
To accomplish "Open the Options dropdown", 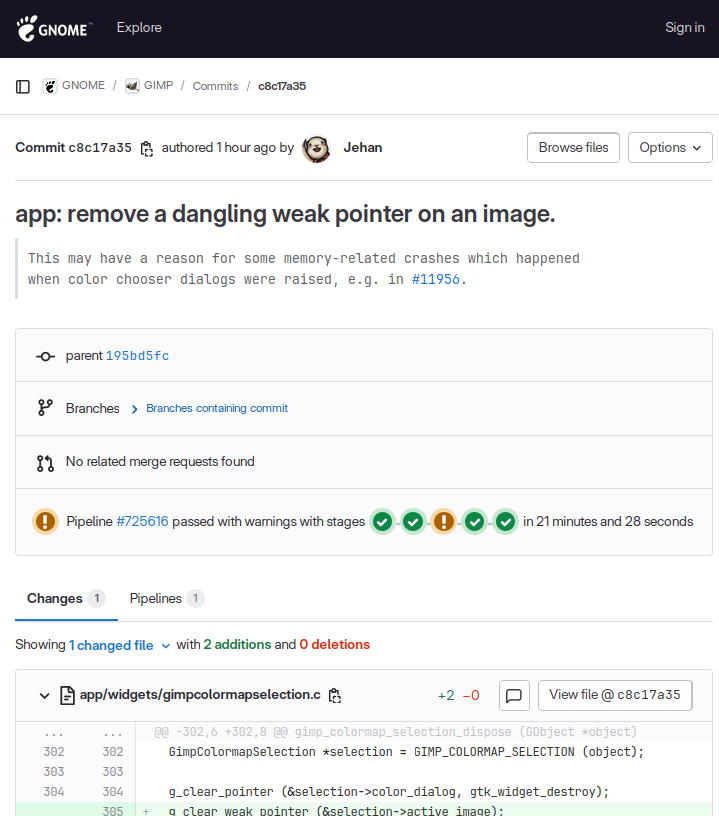I will pyautogui.click(x=670, y=148).
